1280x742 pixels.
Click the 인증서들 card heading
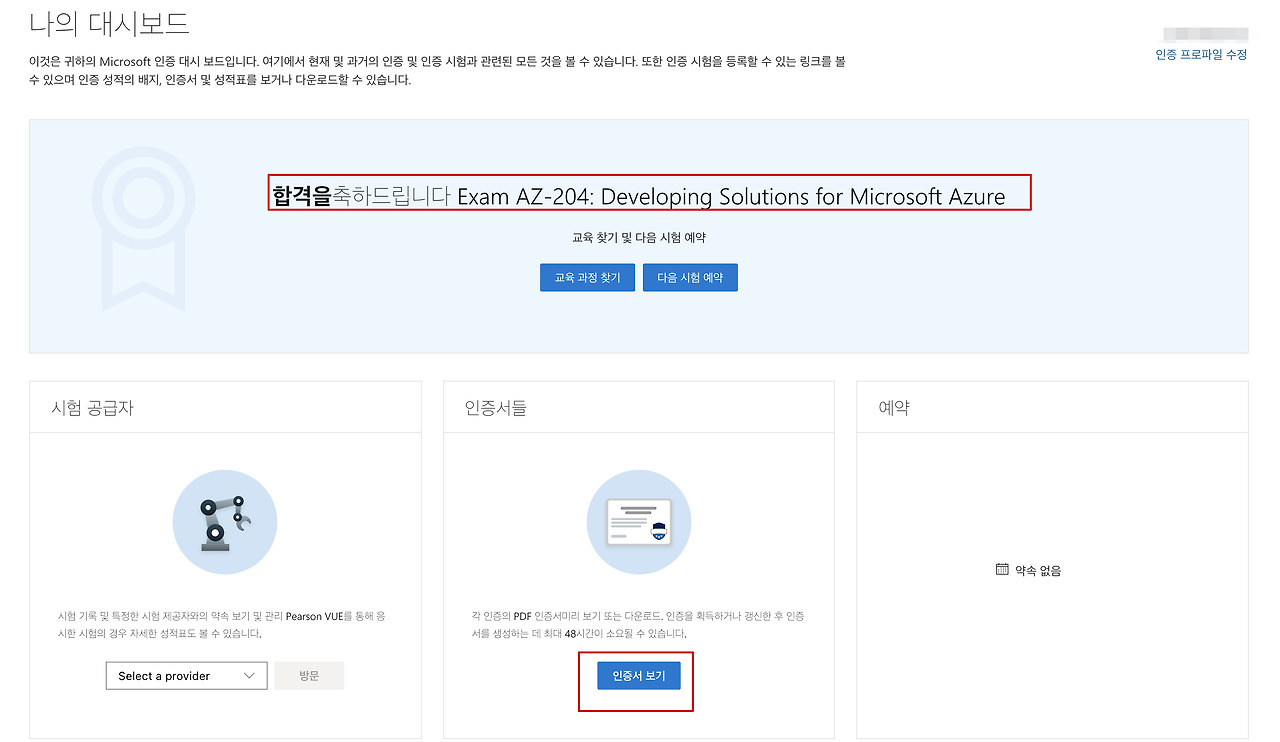496,408
